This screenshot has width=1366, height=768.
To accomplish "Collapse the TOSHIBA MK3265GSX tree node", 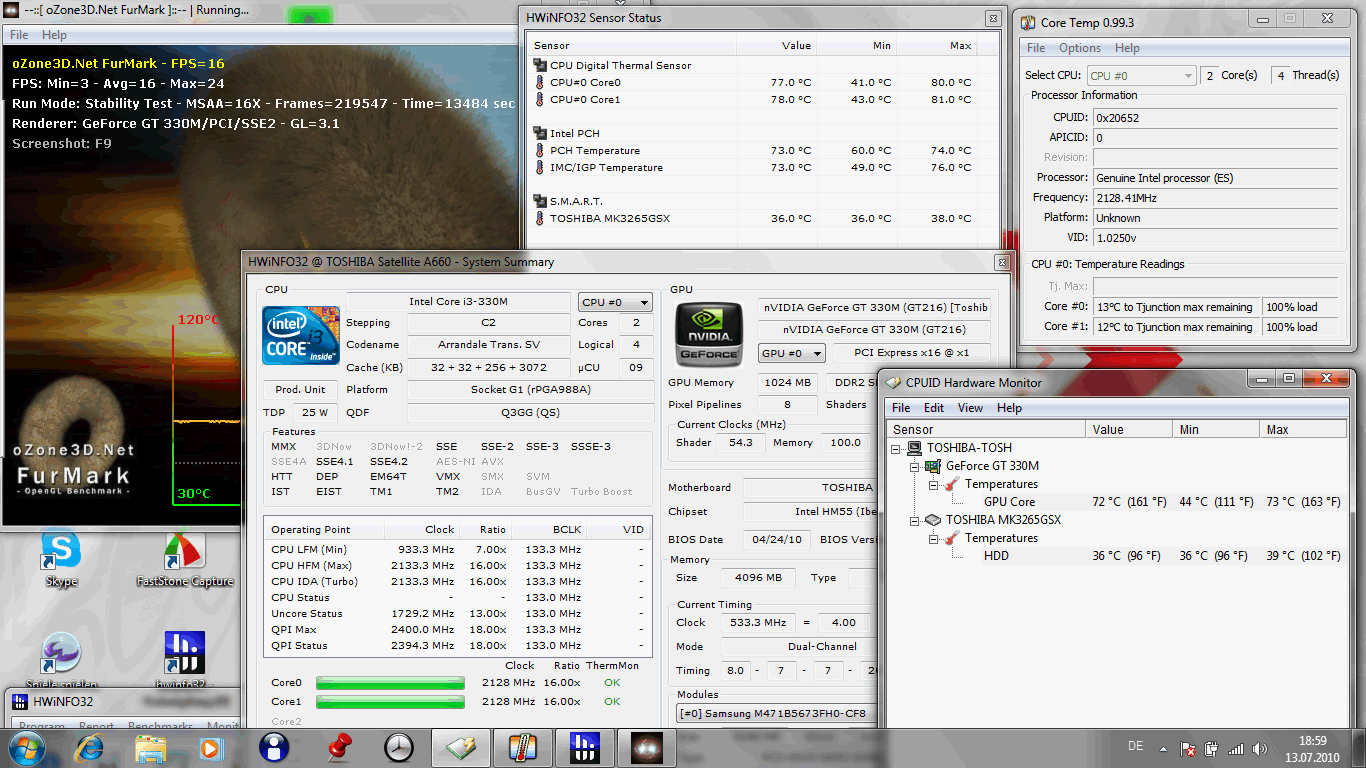I will [x=914, y=520].
